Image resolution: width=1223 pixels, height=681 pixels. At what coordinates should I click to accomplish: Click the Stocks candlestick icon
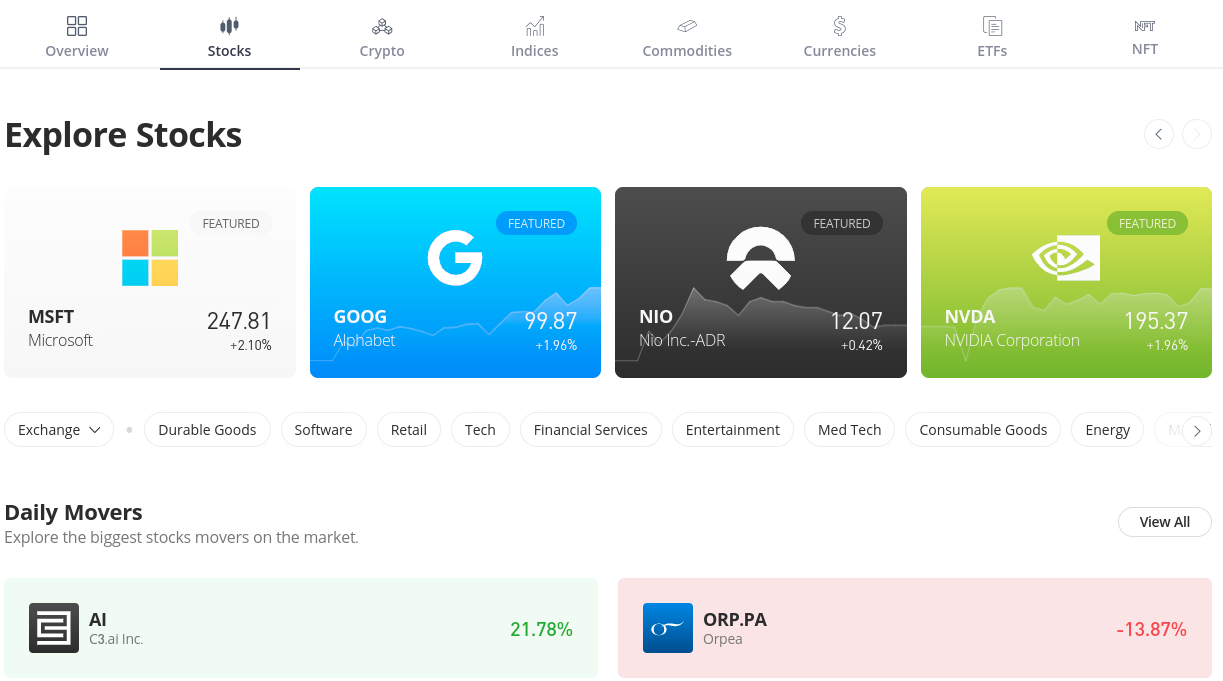[229, 26]
